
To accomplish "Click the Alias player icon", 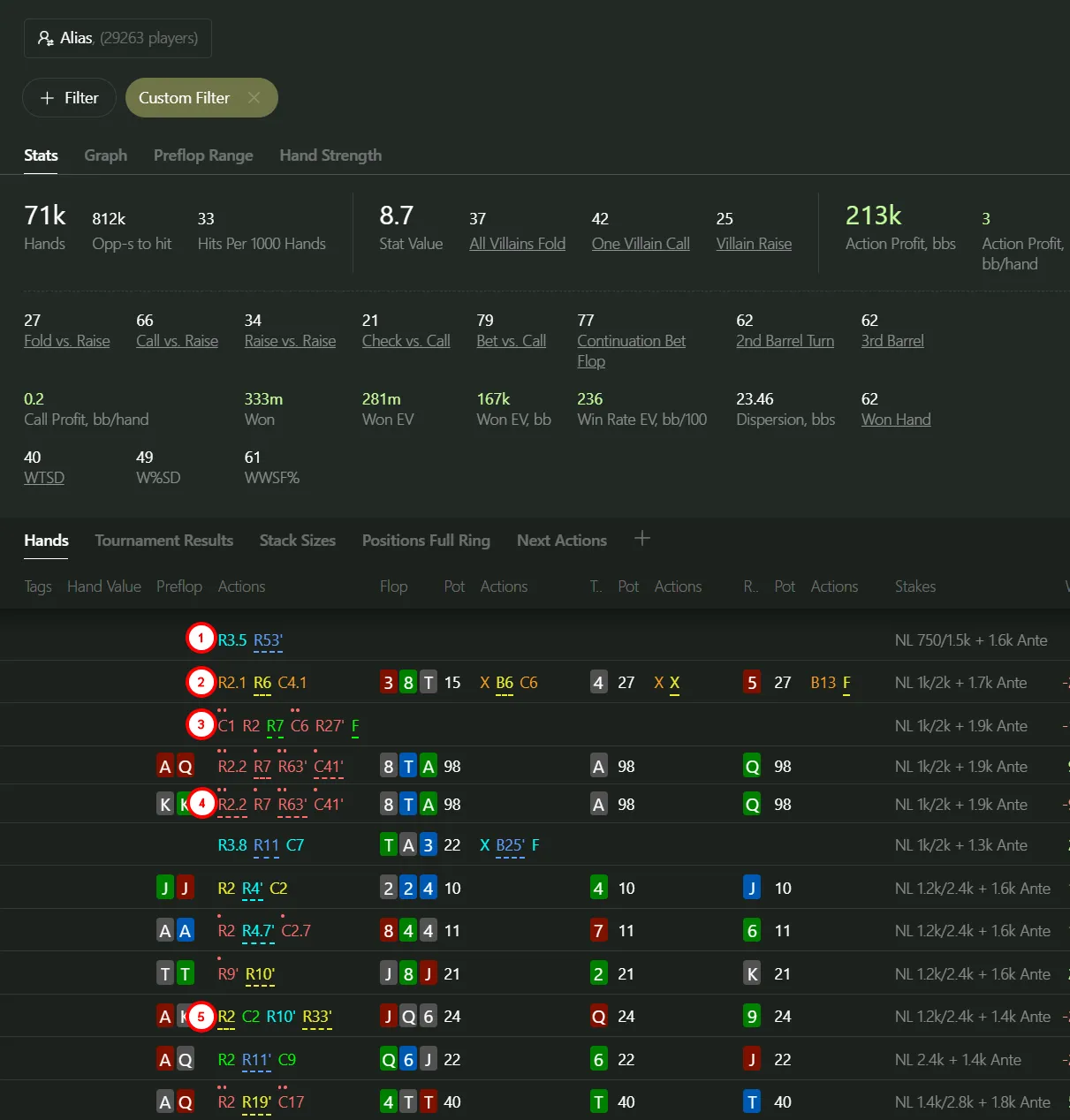I will coord(46,38).
